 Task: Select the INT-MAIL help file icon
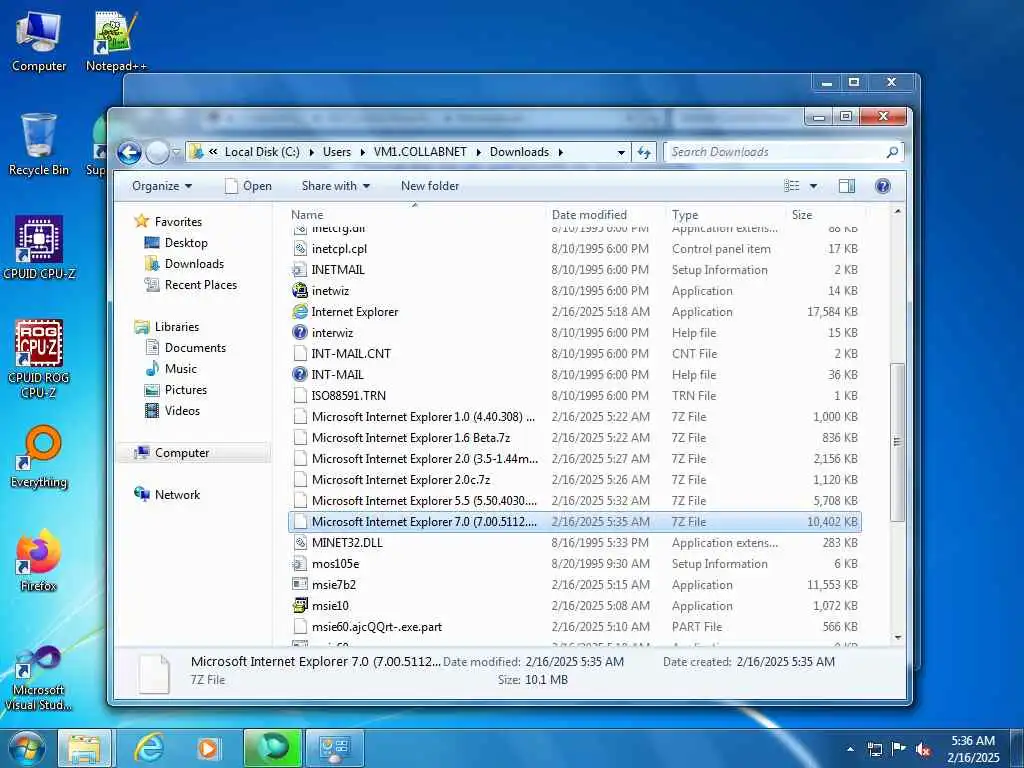(x=300, y=375)
